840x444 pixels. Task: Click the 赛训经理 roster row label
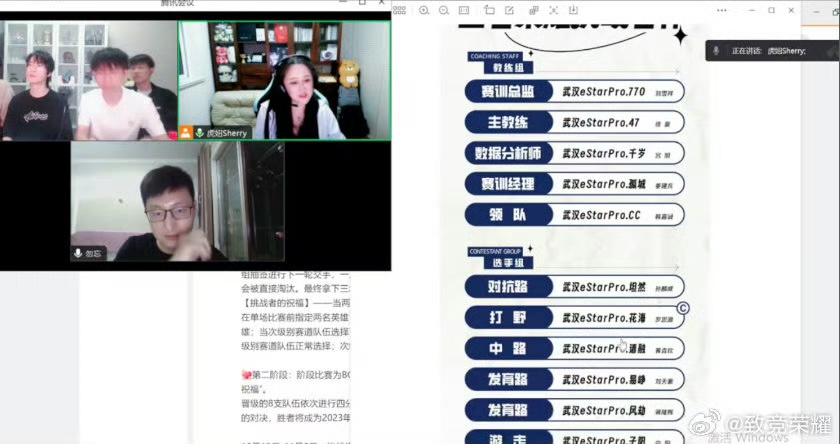[508, 184]
